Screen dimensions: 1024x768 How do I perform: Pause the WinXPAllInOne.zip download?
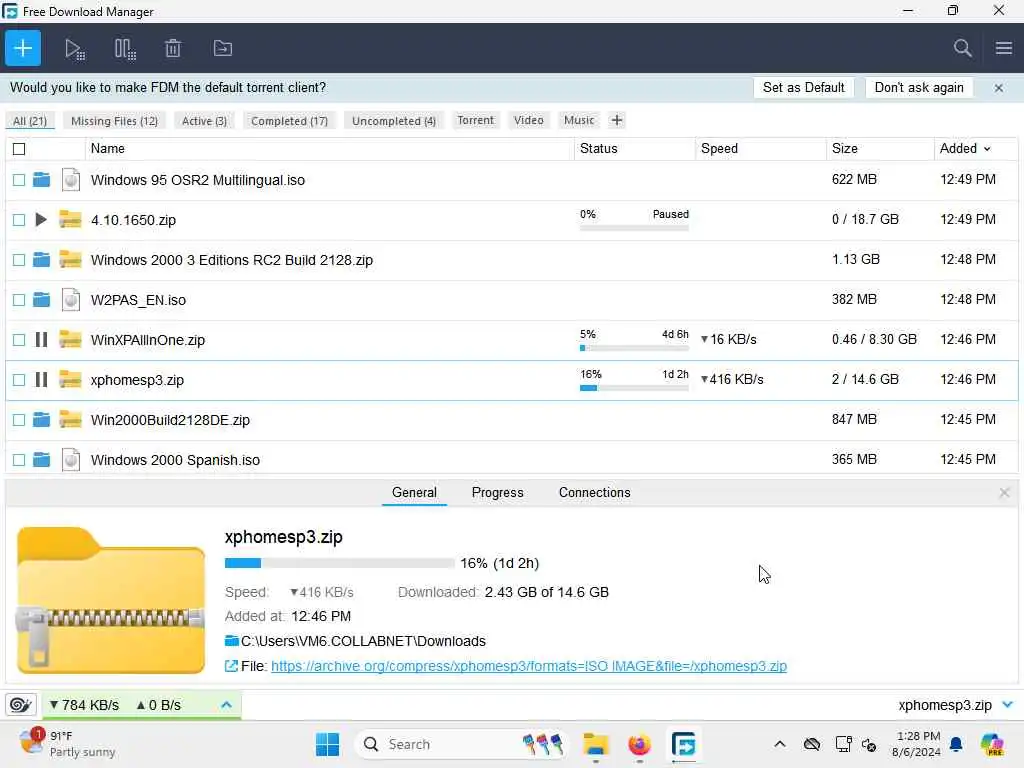point(41,340)
